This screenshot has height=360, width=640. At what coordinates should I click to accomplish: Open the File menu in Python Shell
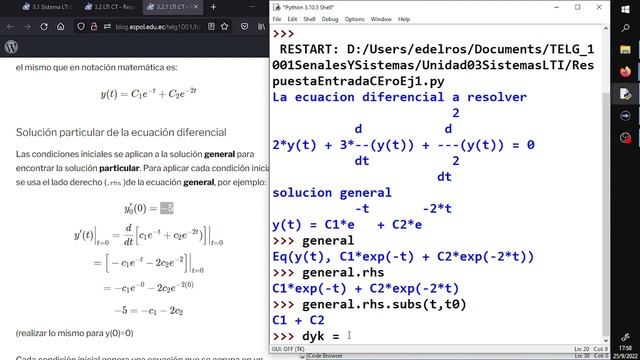tap(277, 19)
